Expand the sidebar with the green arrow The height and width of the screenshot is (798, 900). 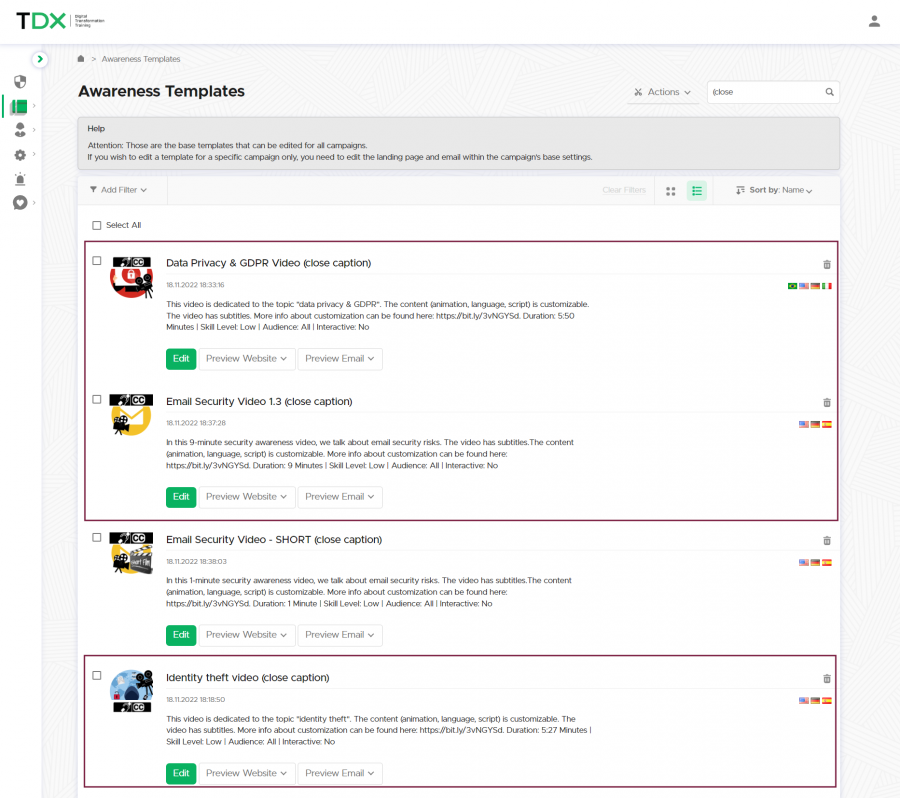pos(39,59)
